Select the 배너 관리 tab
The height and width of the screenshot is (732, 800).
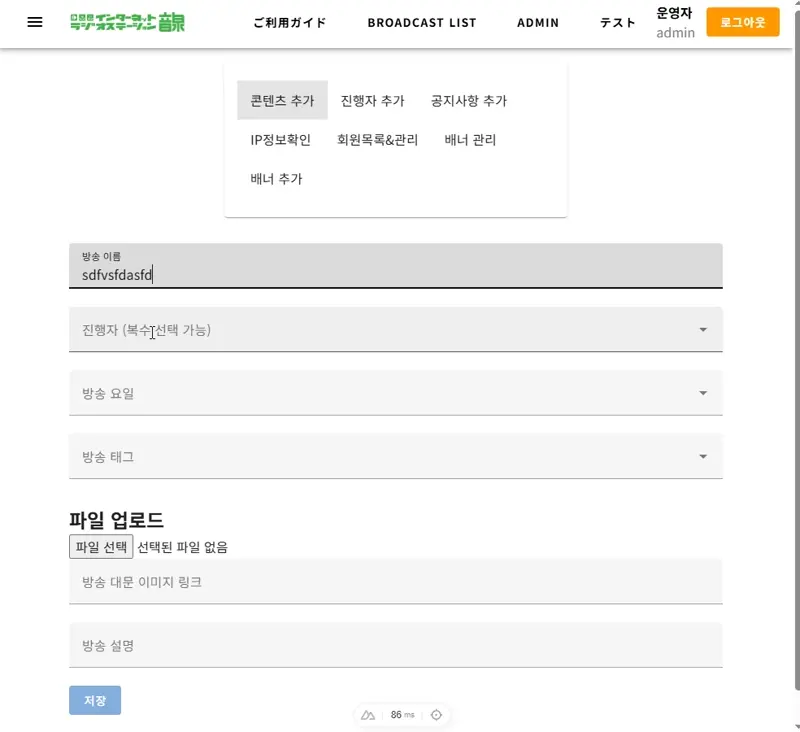click(470, 140)
